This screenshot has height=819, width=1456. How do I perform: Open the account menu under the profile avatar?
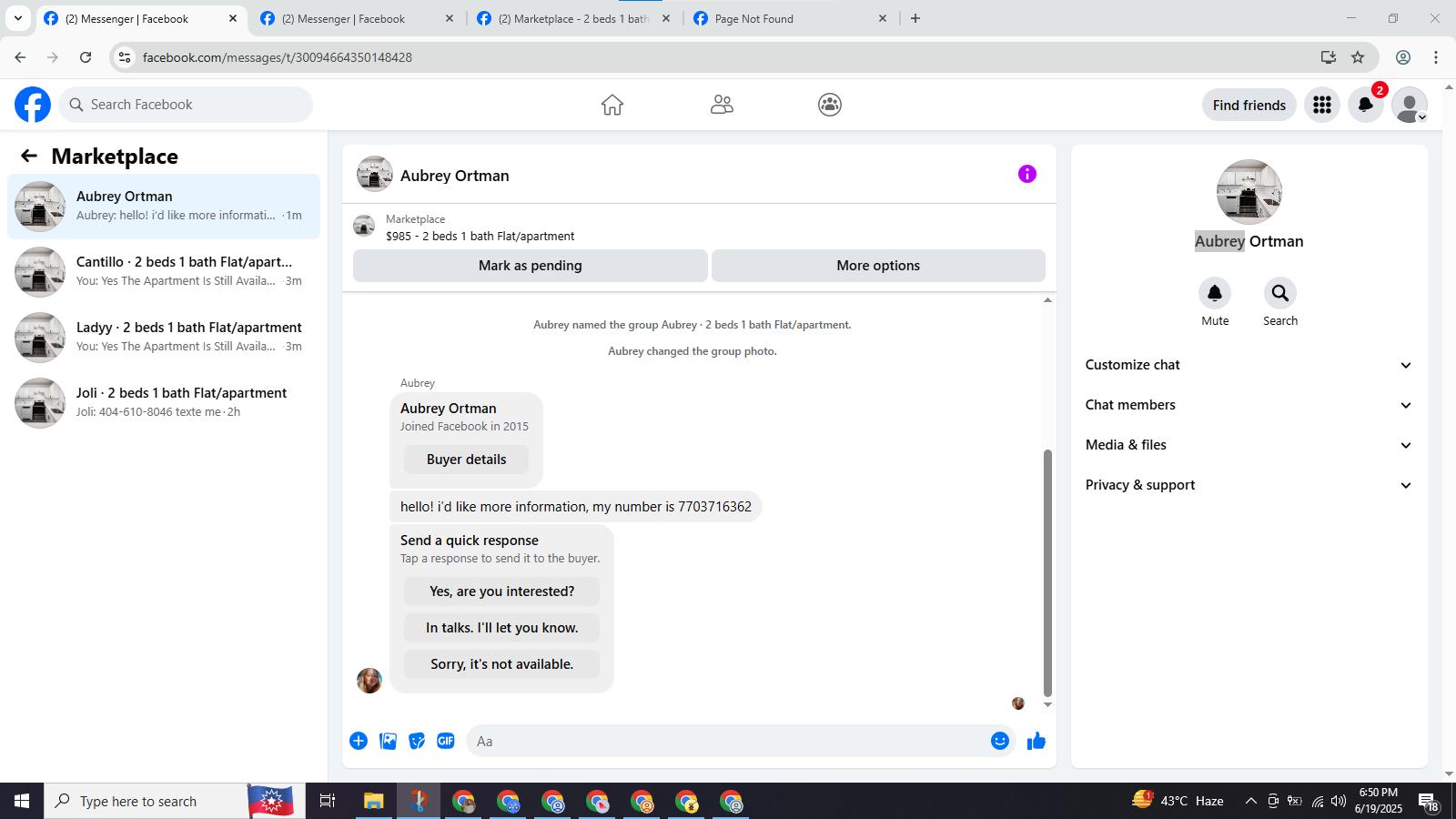(x=1410, y=105)
